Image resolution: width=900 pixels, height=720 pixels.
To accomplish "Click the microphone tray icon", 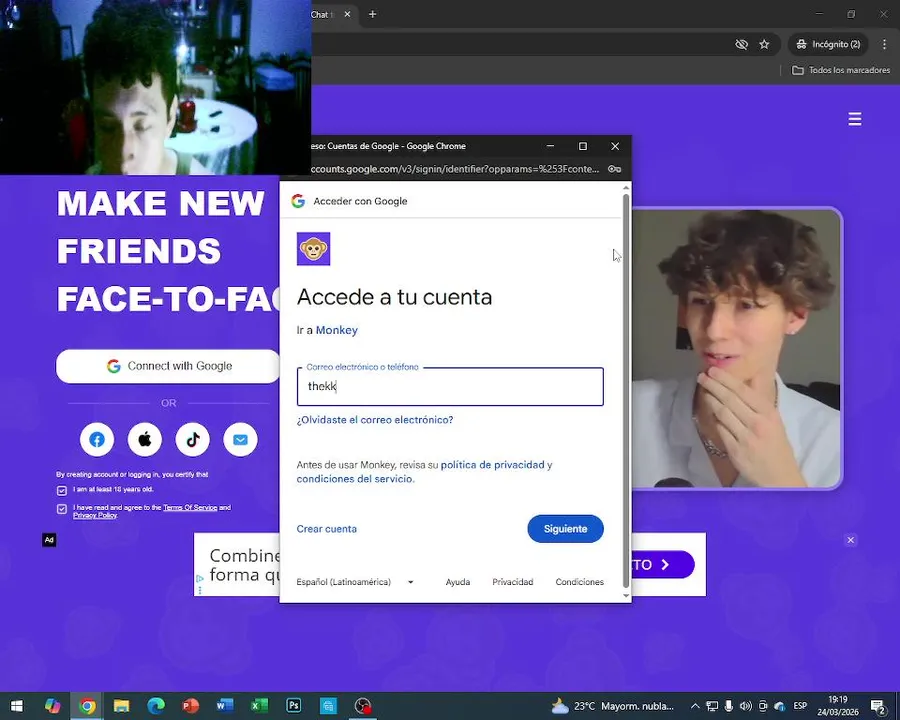I will (x=728, y=706).
